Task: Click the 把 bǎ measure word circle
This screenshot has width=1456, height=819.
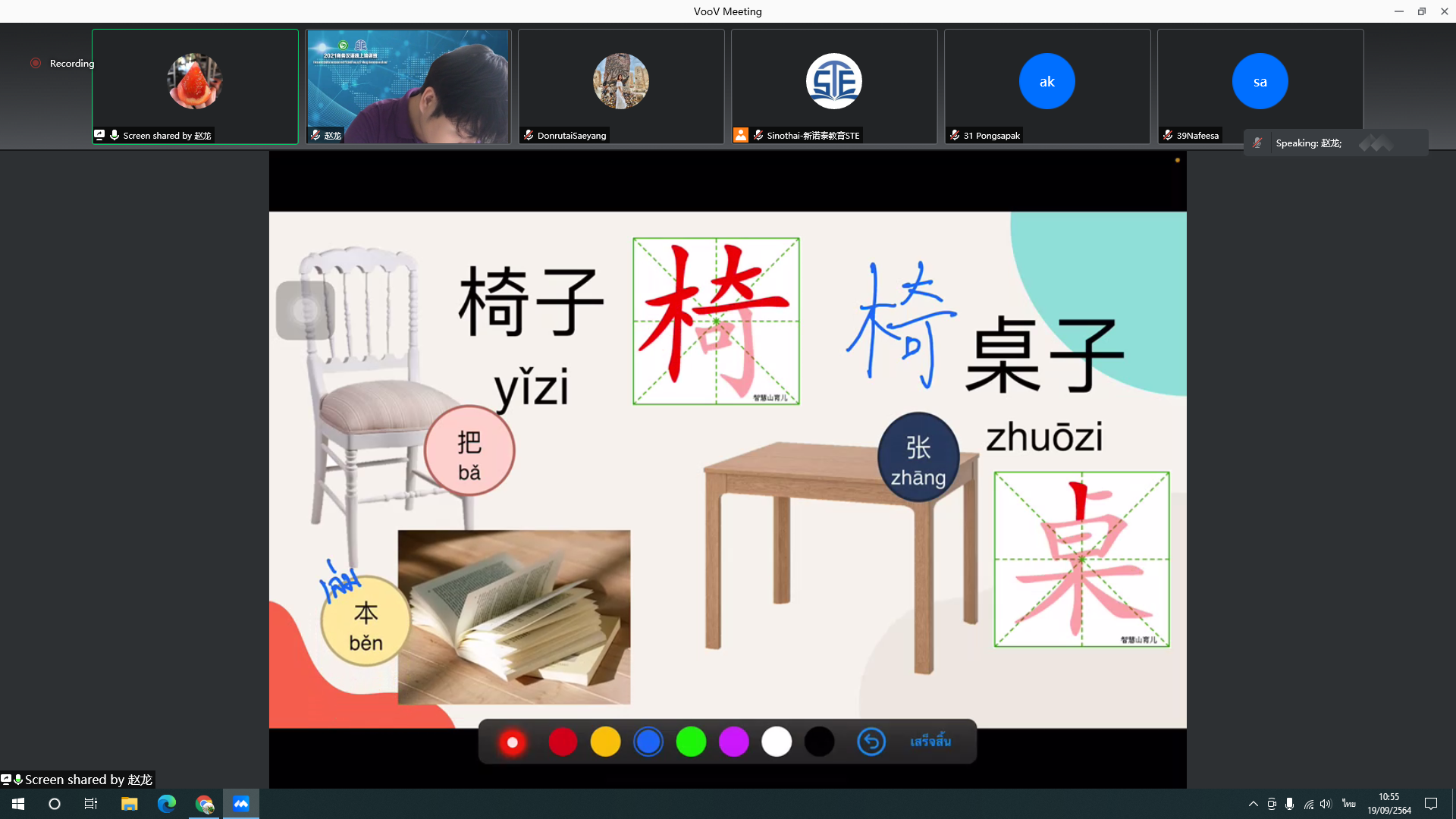Action: tap(469, 450)
